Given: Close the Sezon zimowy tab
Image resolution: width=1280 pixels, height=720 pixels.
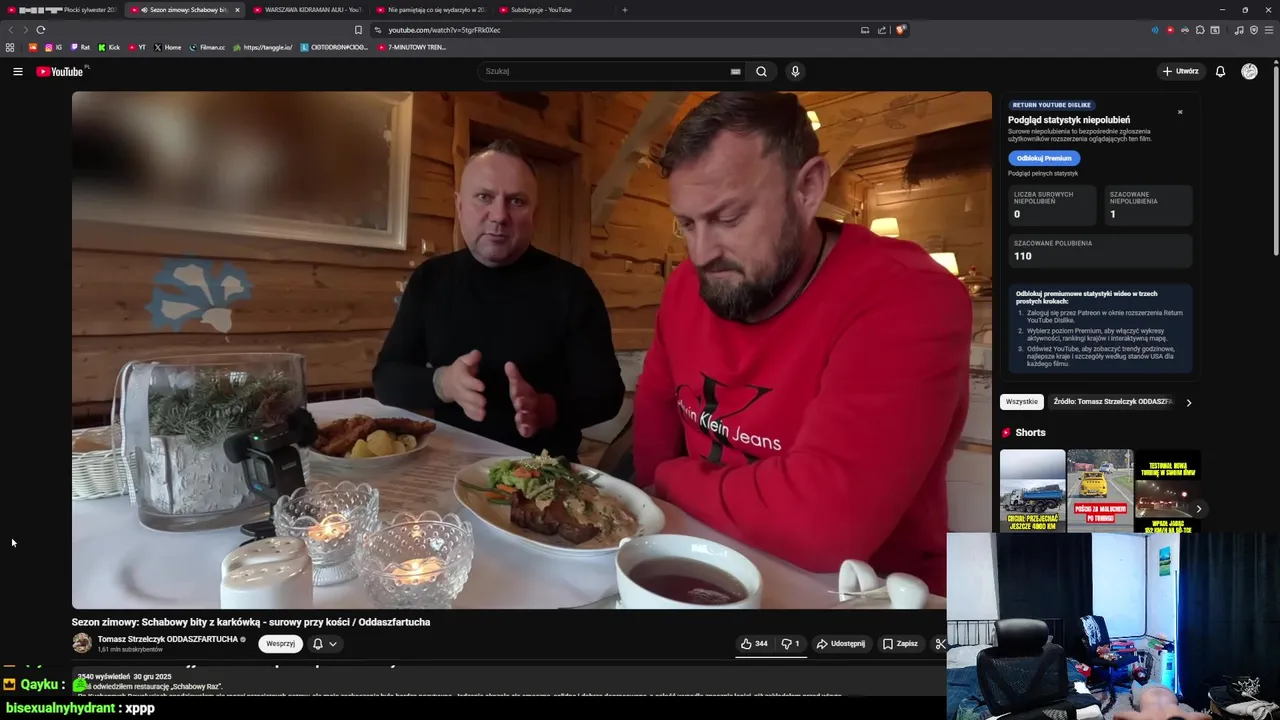Looking at the screenshot, I should pos(237,10).
